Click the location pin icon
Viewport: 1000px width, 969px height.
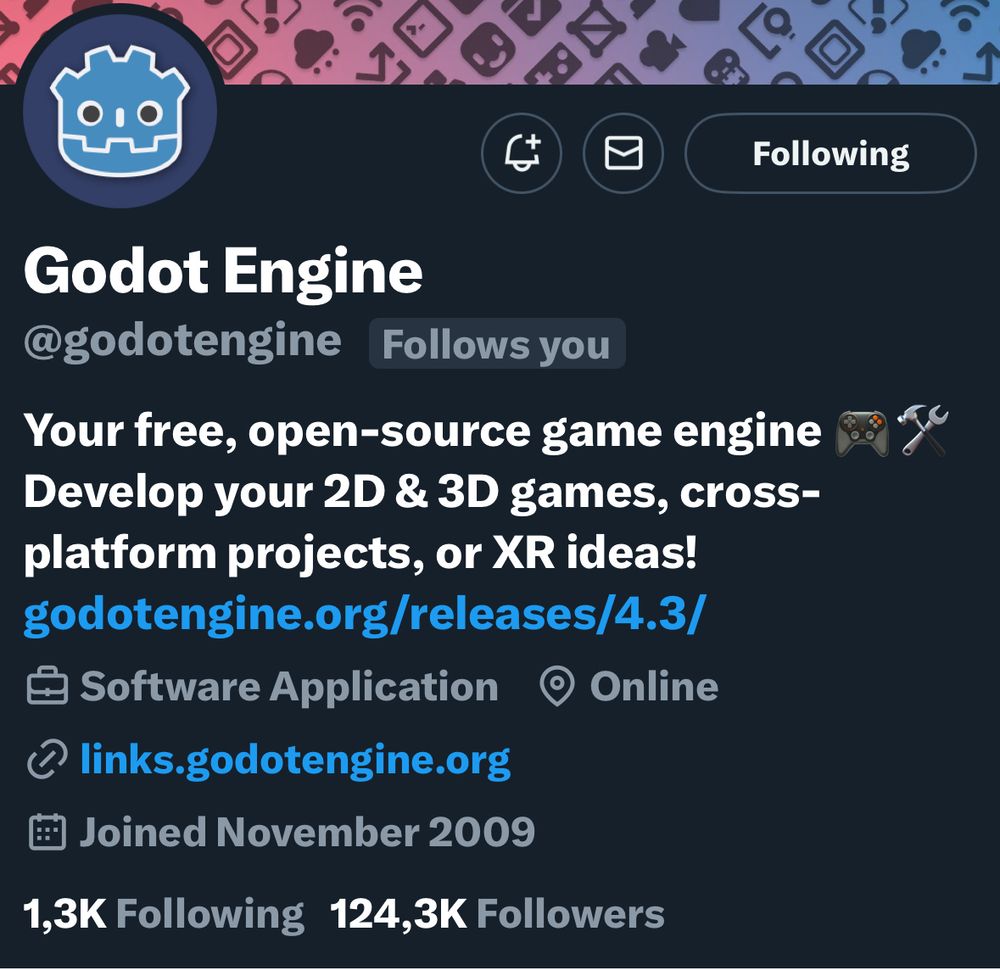557,686
